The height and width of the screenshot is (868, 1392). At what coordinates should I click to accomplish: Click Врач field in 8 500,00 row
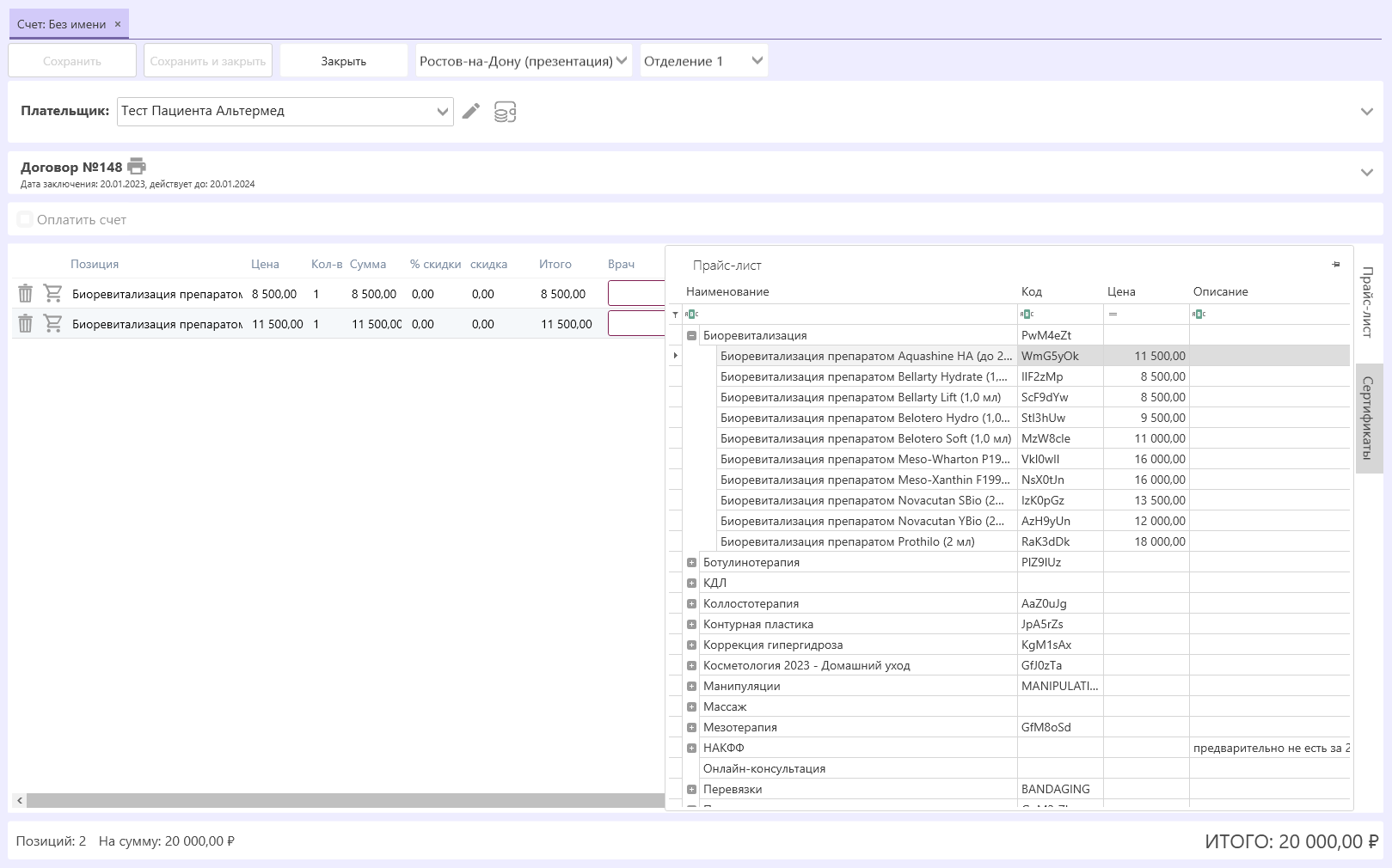click(x=637, y=293)
